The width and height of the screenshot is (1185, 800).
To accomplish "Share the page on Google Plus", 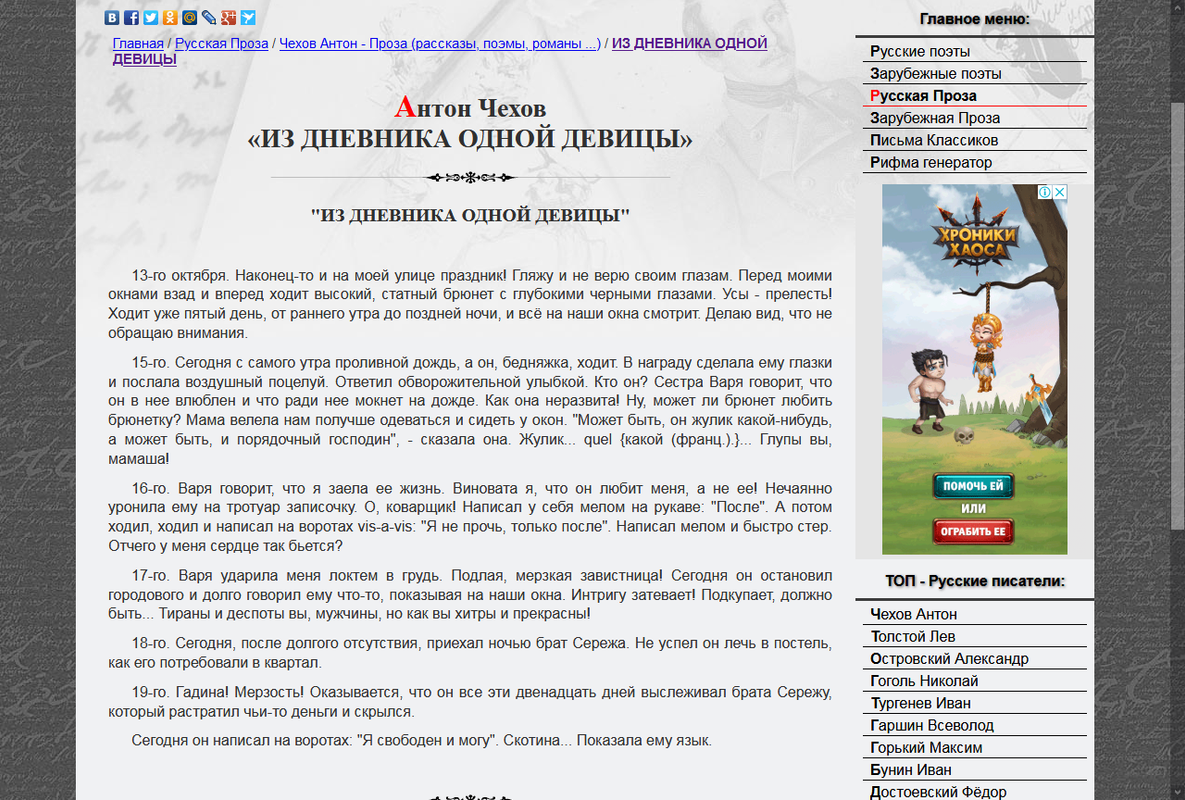I will [228, 17].
